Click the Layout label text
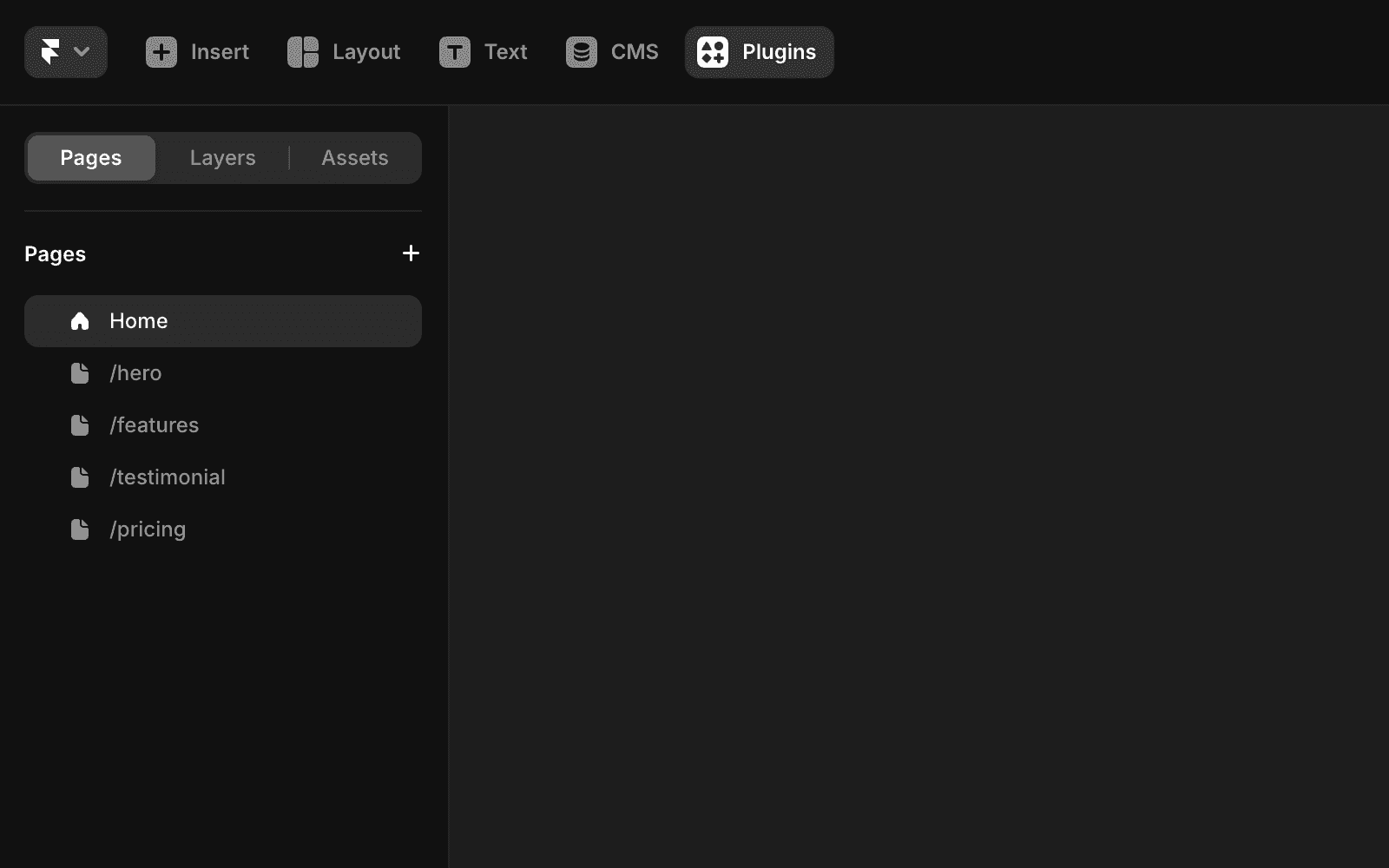Image resolution: width=1389 pixels, height=868 pixels. tap(366, 52)
